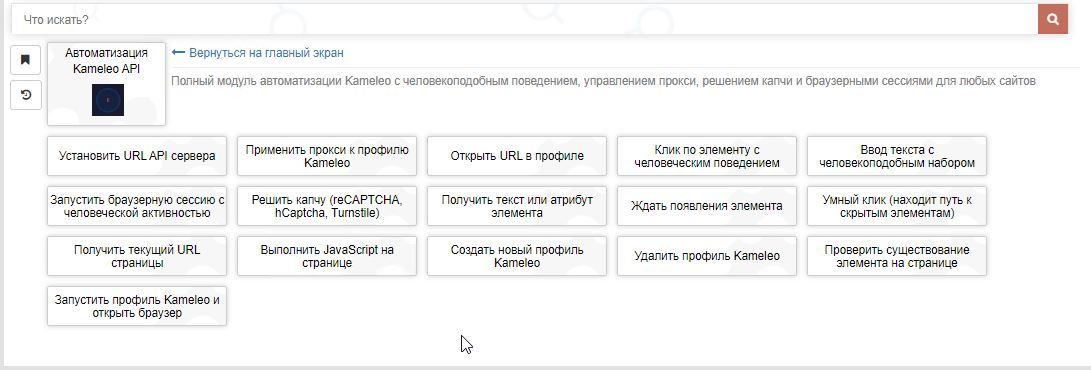Click the Kameleo module logo thumbnail
Screen dimensions: 1091x370
click(108, 100)
